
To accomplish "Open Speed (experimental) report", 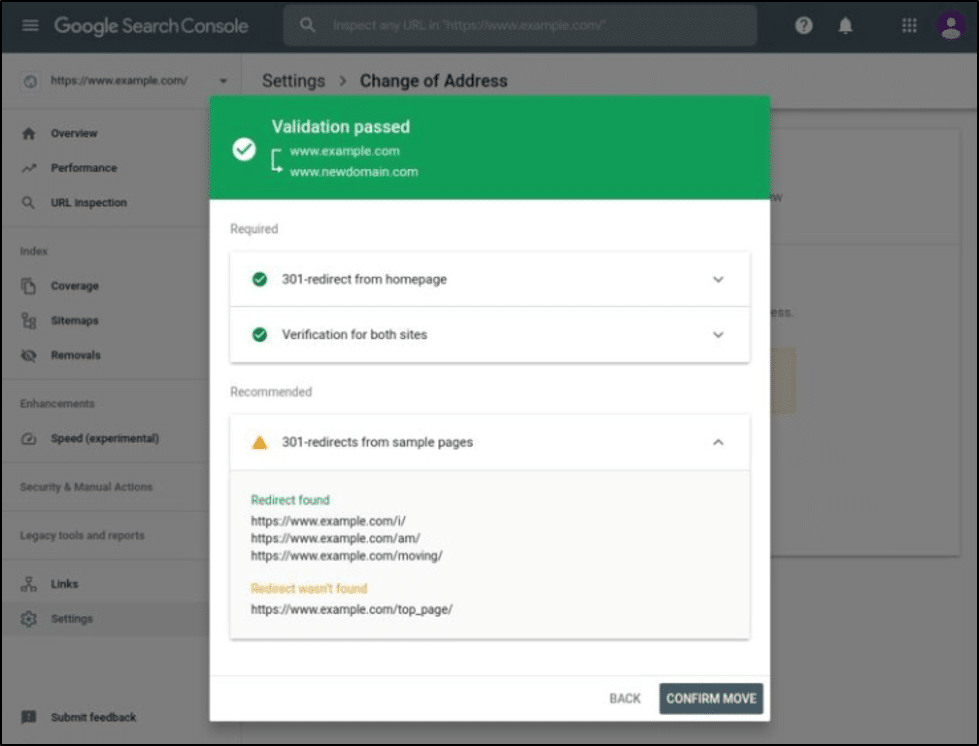I will tap(106, 439).
